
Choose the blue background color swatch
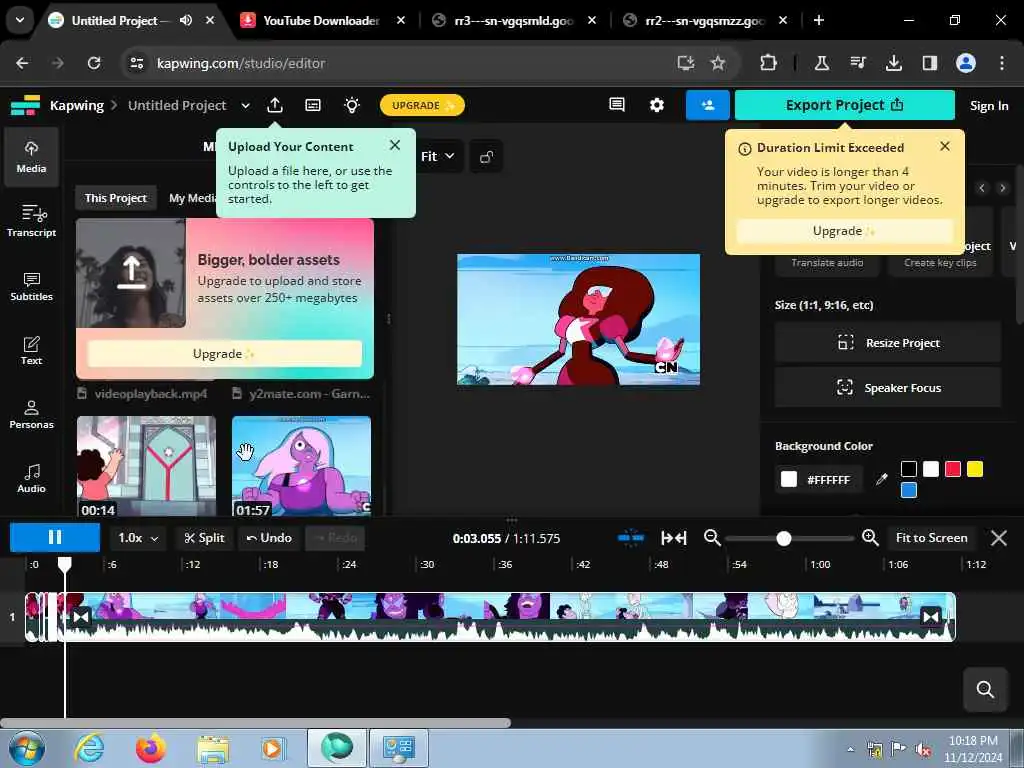(908, 490)
